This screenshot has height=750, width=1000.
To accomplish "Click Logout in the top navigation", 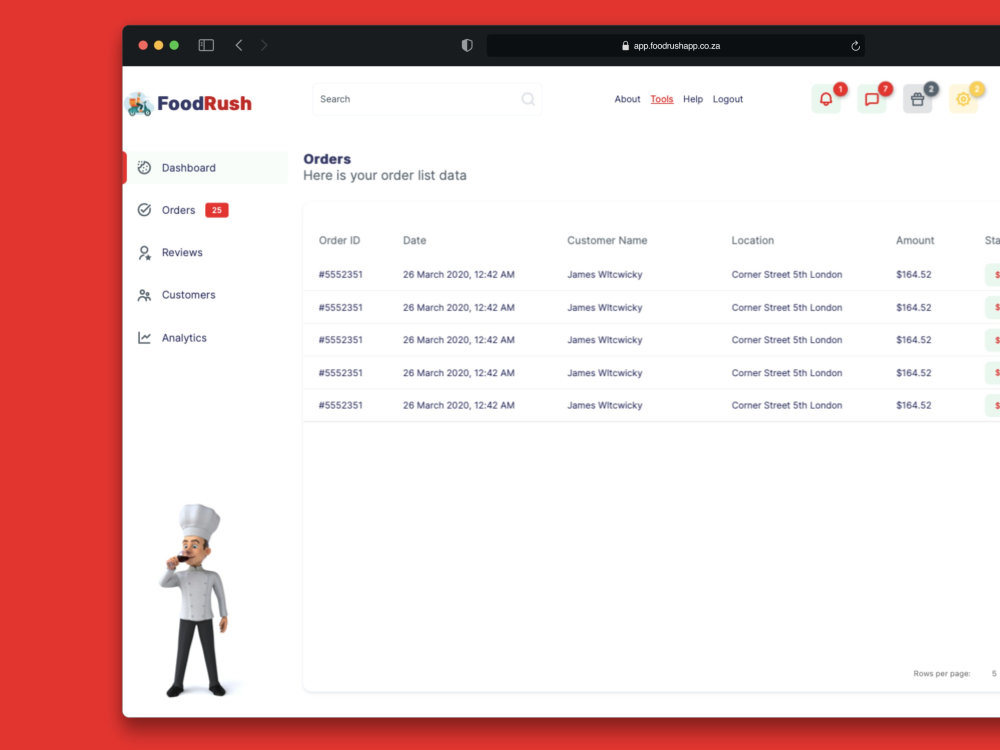I will tap(728, 99).
